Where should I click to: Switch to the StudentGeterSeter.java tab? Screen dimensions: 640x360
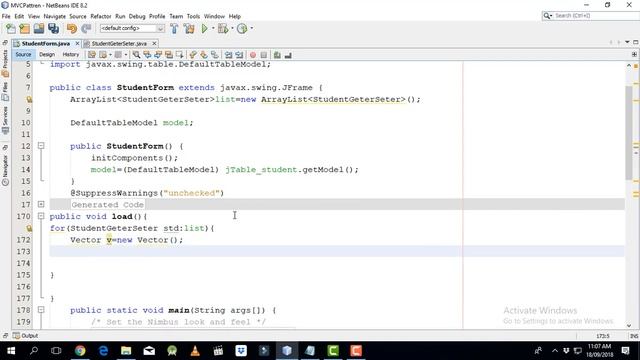tap(119, 43)
